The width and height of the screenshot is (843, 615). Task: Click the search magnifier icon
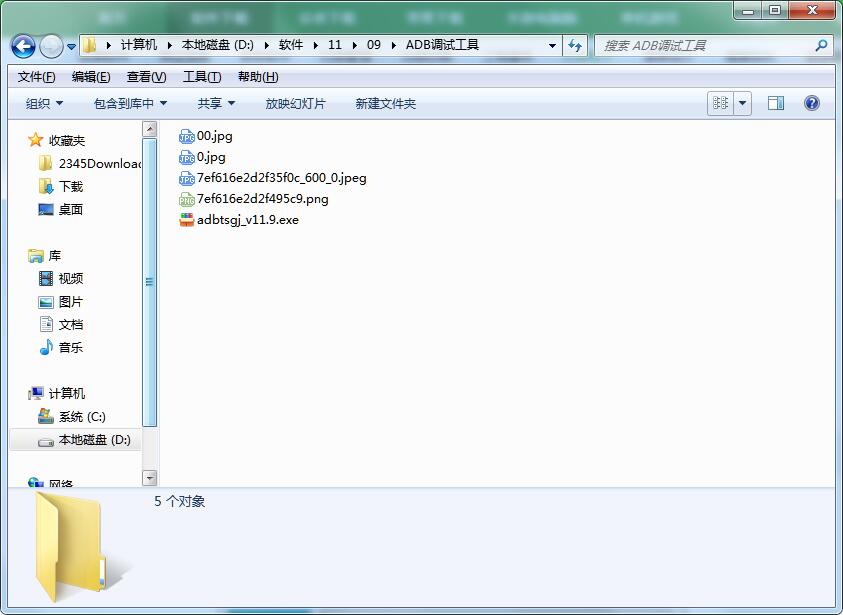[821, 46]
